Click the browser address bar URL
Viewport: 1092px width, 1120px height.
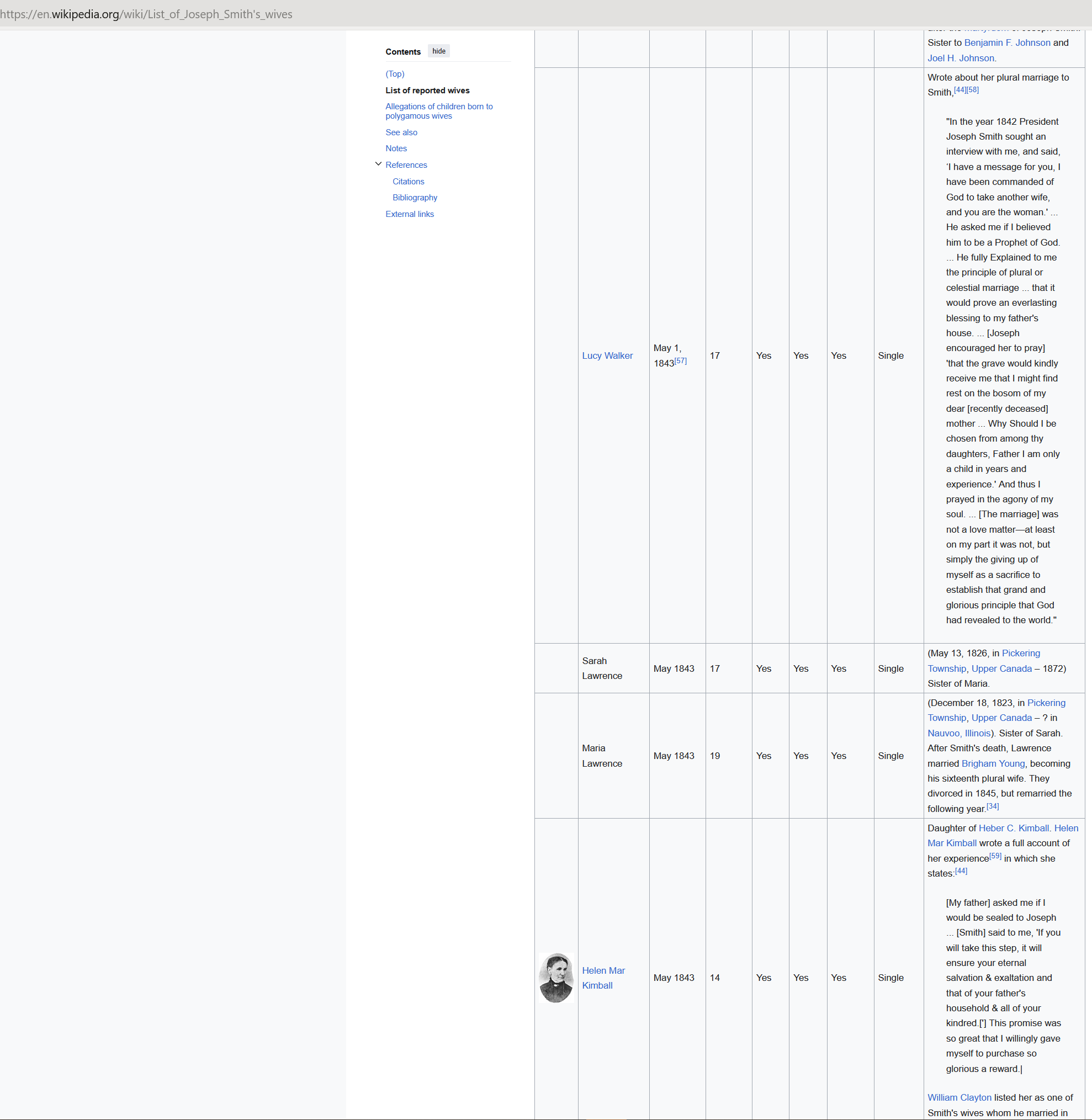click(x=146, y=14)
